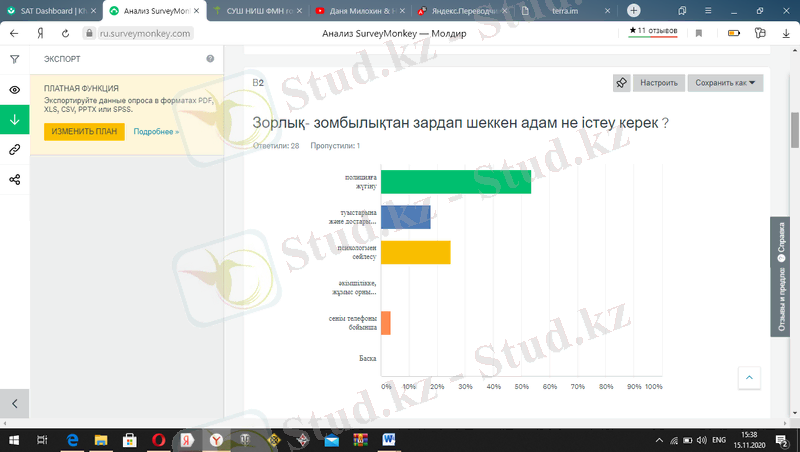The width and height of the screenshot is (800, 452).
Task: Open the Windows Start menu
Action: pyautogui.click(x=14, y=440)
